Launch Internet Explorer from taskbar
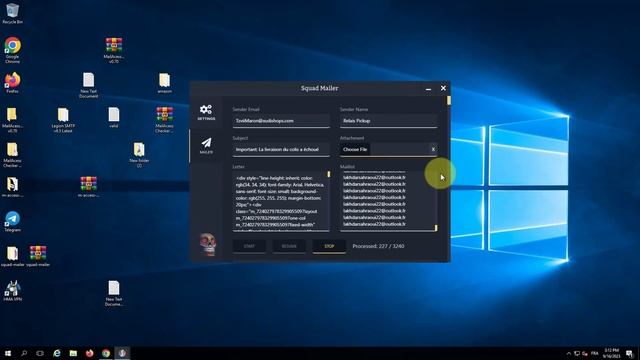This screenshot has height=360, width=640. 57,353
